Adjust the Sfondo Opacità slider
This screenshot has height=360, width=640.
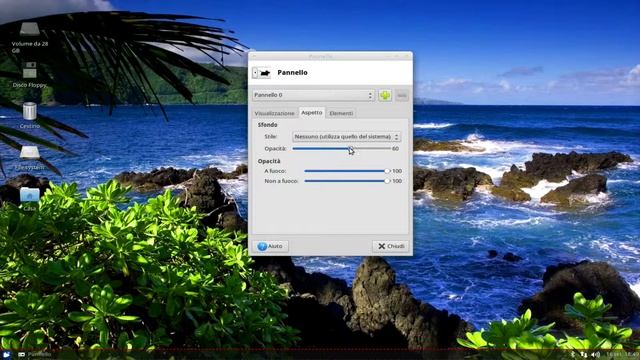point(341,149)
